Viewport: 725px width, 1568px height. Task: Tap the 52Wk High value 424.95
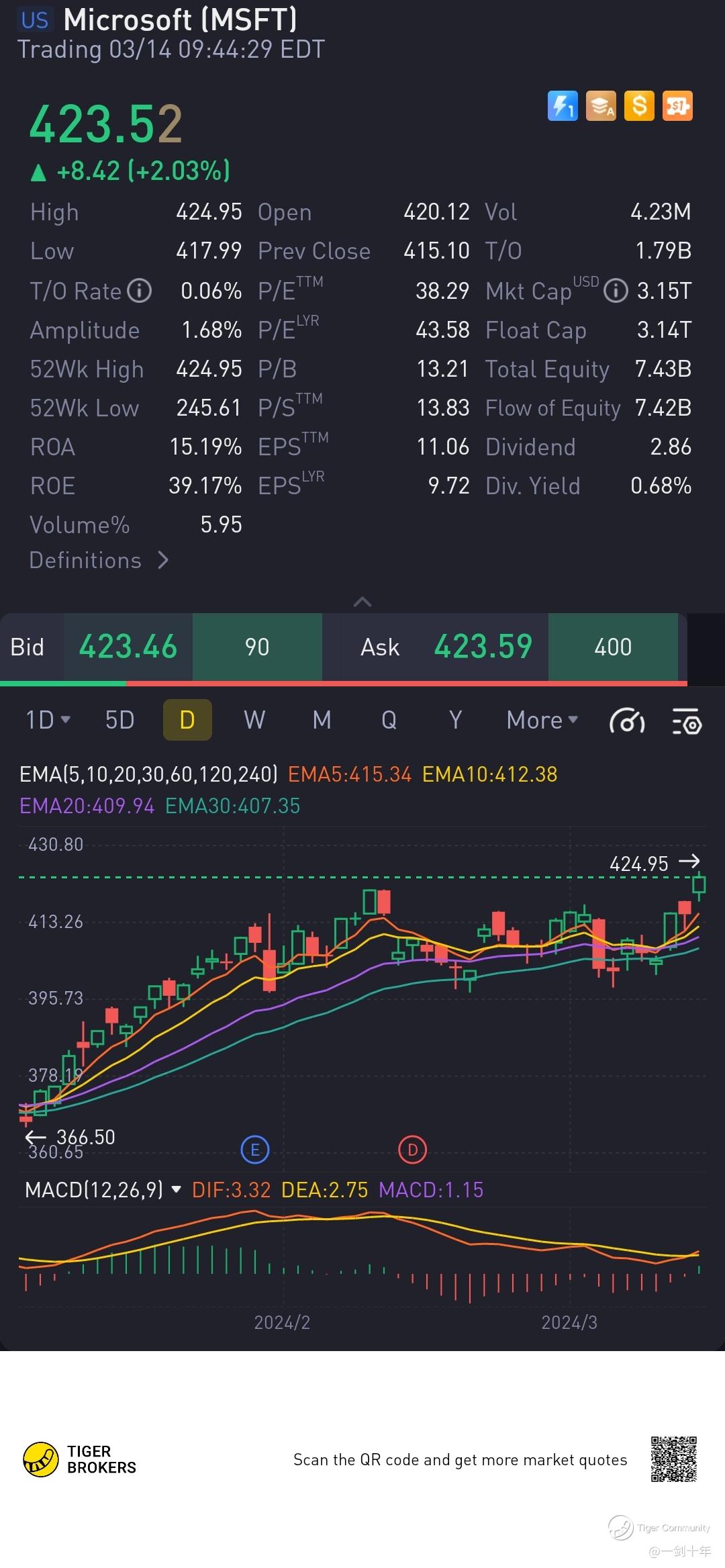point(209,369)
